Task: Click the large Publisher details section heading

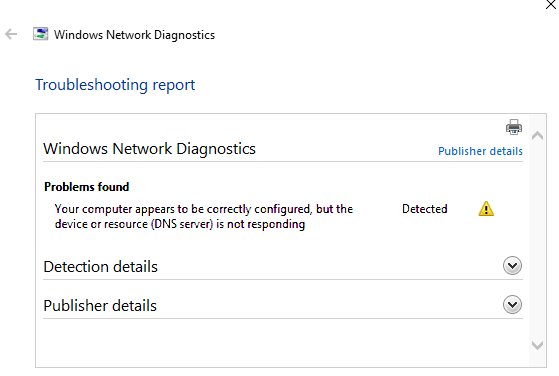Action: click(100, 306)
